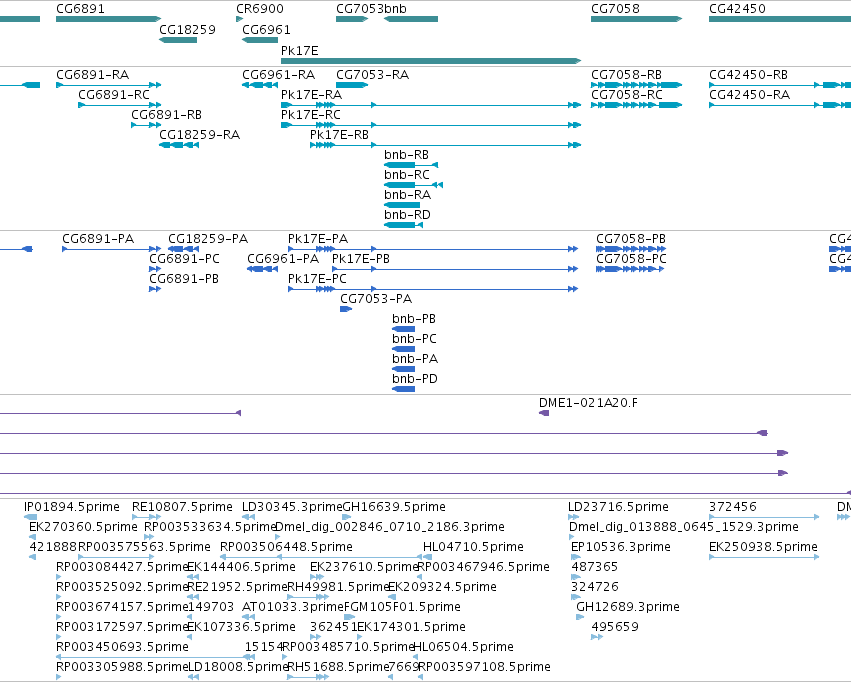Select transcript Pk17E-RB label

coord(340,135)
